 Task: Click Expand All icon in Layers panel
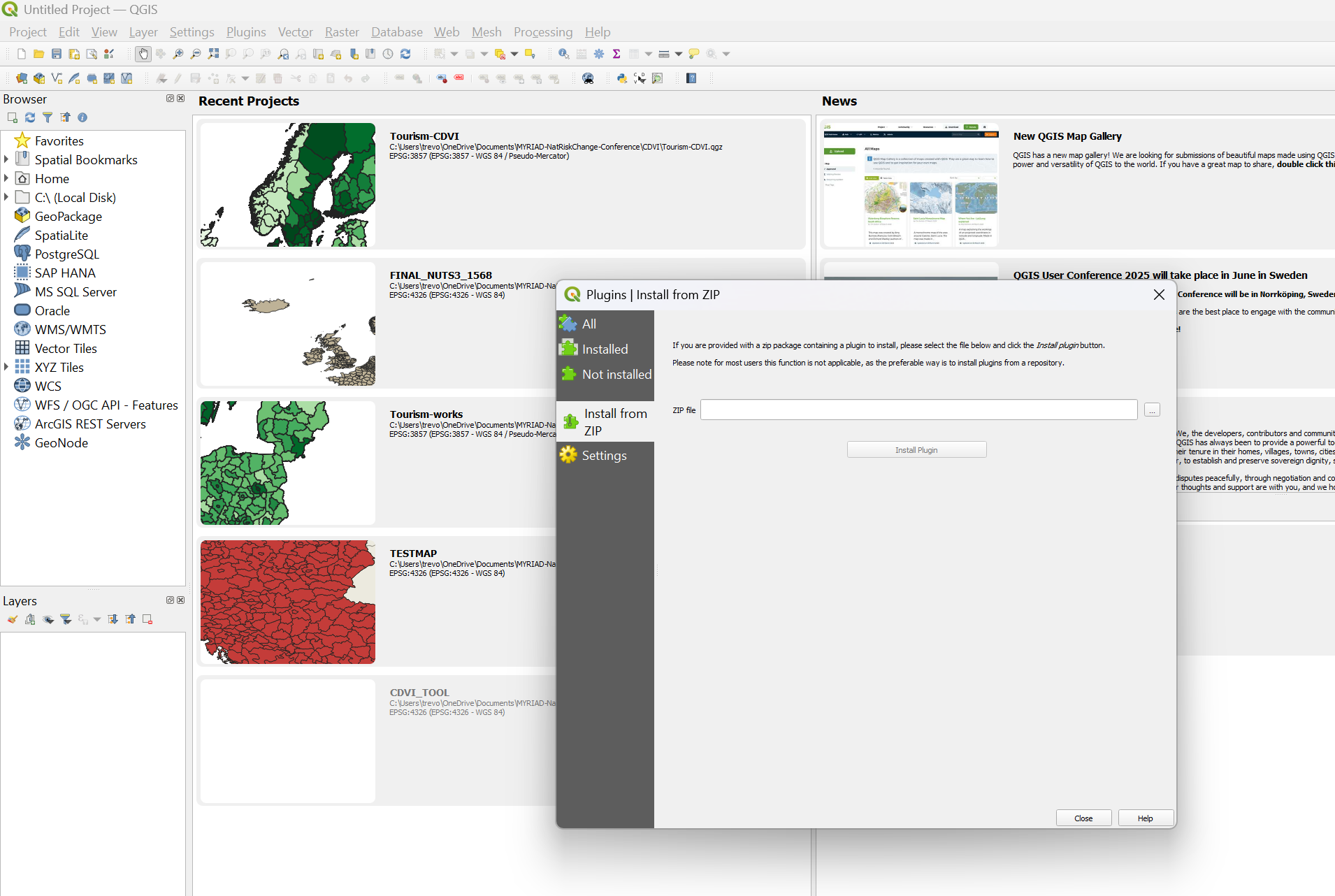coord(113,619)
